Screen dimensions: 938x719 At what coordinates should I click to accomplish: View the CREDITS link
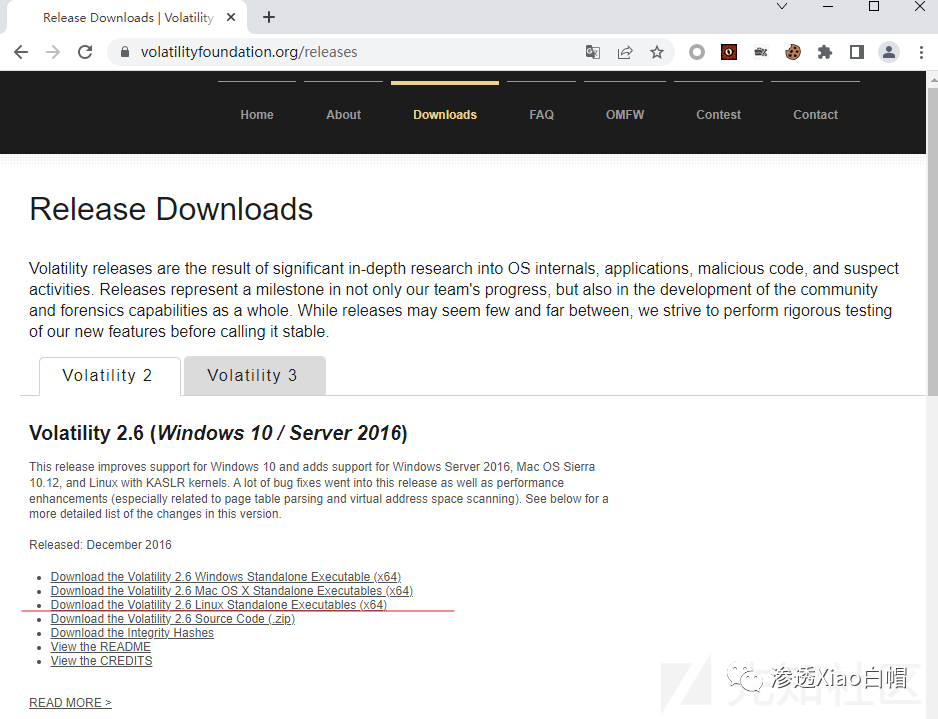[102, 661]
